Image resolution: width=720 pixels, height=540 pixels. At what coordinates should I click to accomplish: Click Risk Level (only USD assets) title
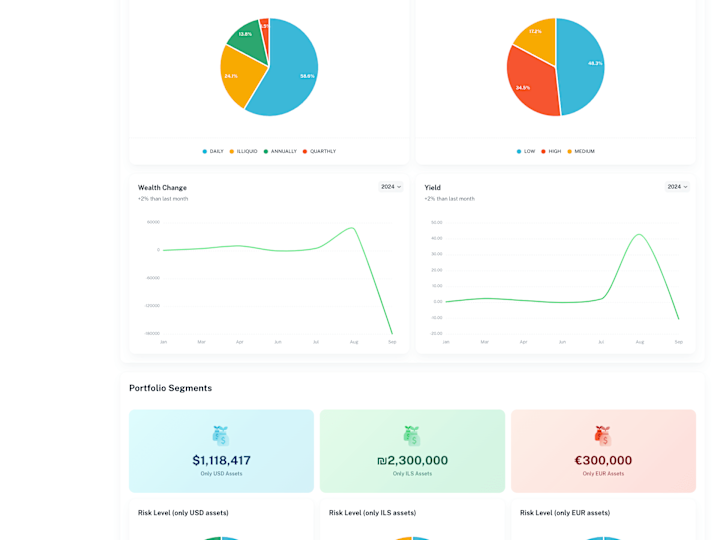point(183,512)
